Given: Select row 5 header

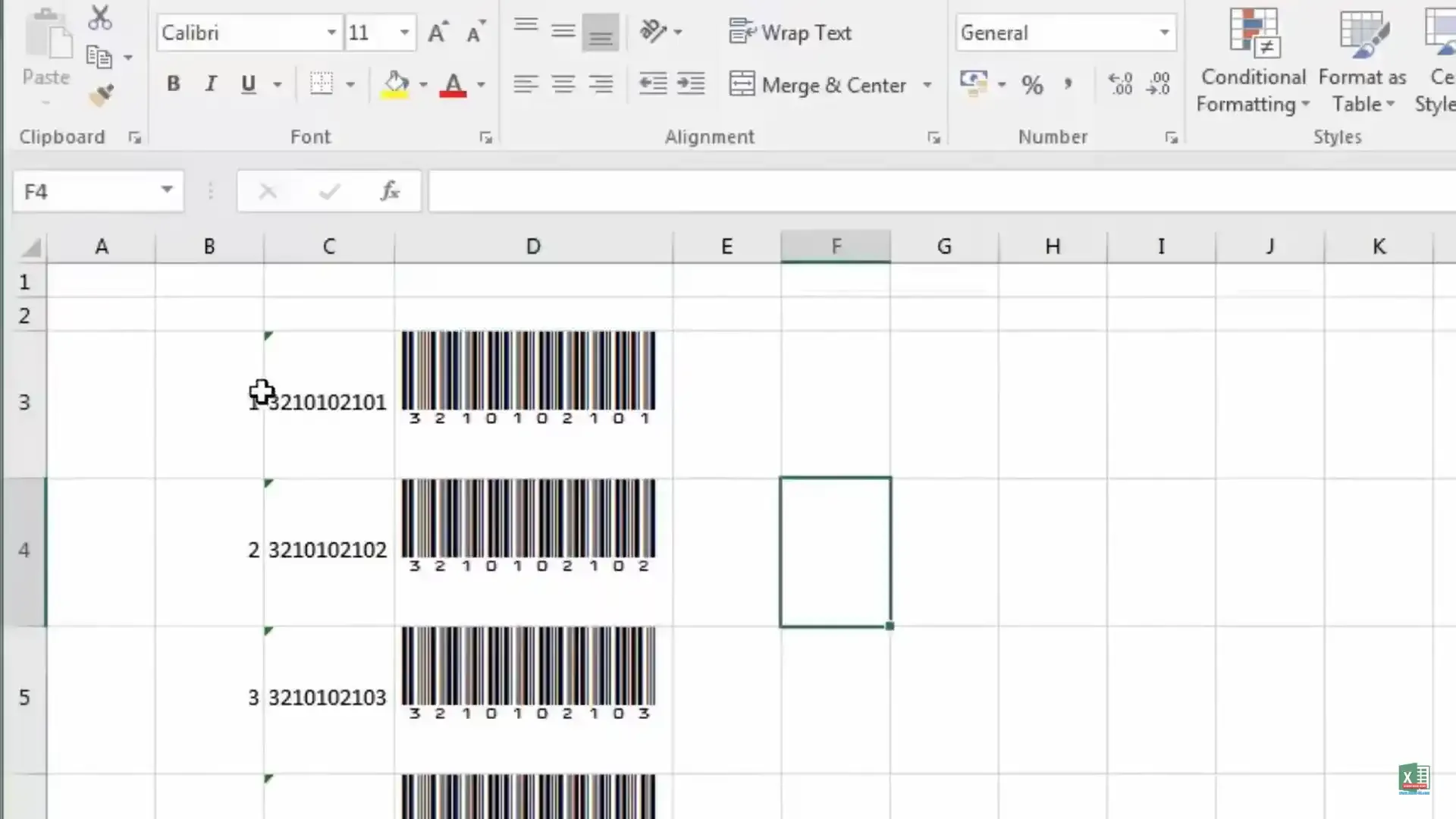Looking at the screenshot, I should click(x=24, y=698).
